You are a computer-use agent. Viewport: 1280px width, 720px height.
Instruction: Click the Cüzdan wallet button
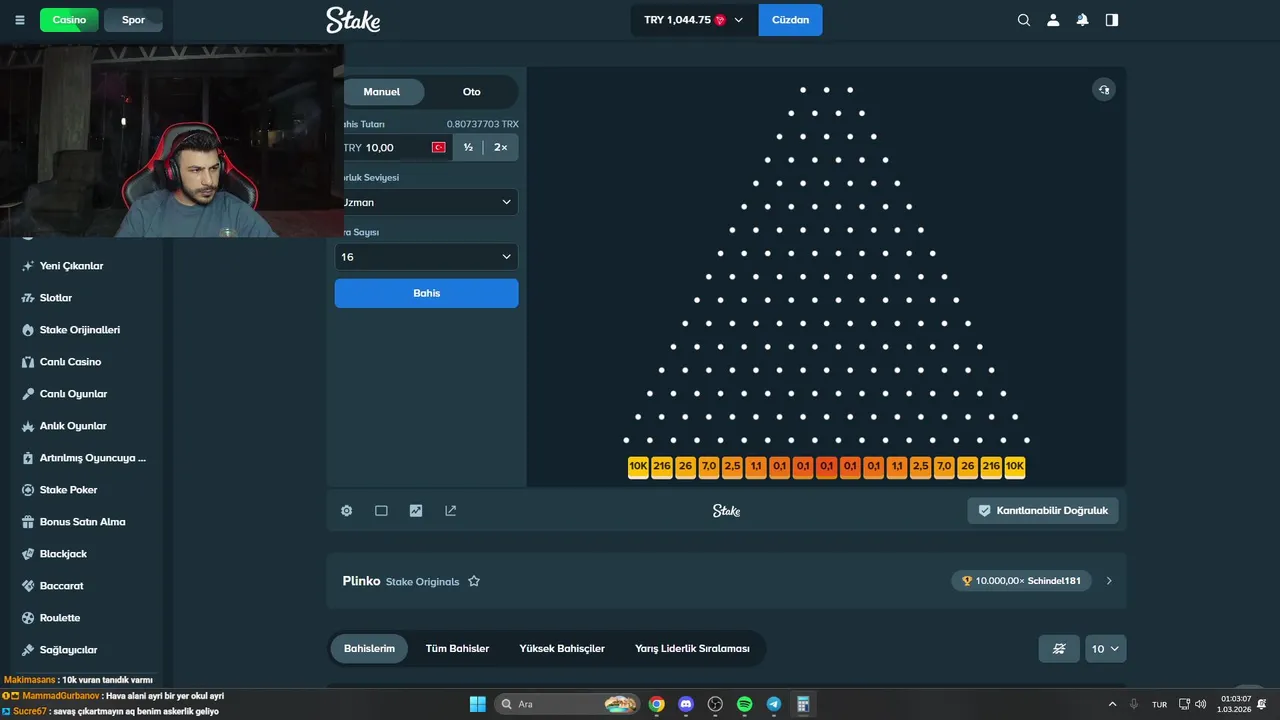coord(790,20)
